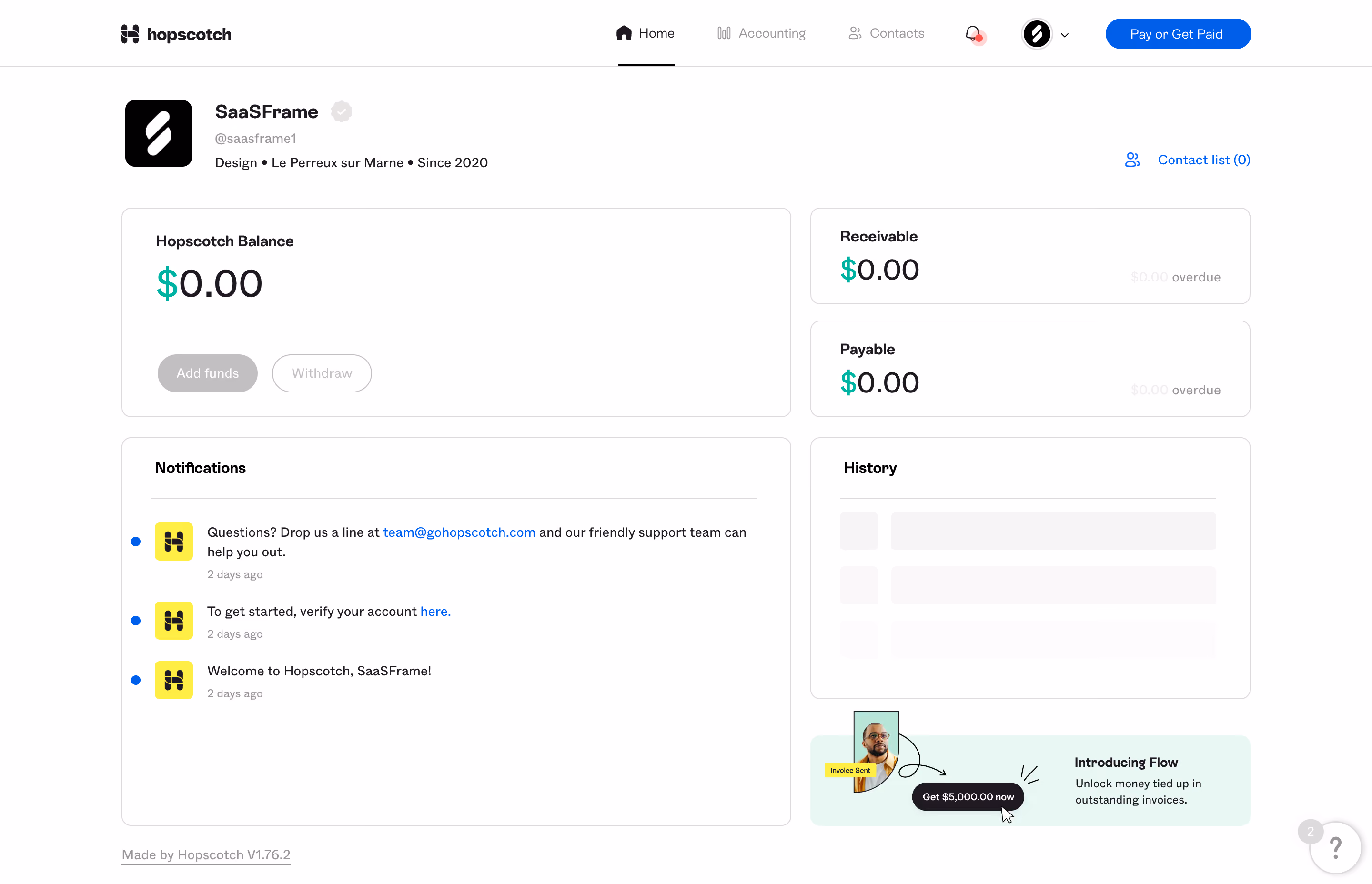The width and height of the screenshot is (1372, 884).
Task: Click the Contacts people icon in navbar
Action: [855, 33]
